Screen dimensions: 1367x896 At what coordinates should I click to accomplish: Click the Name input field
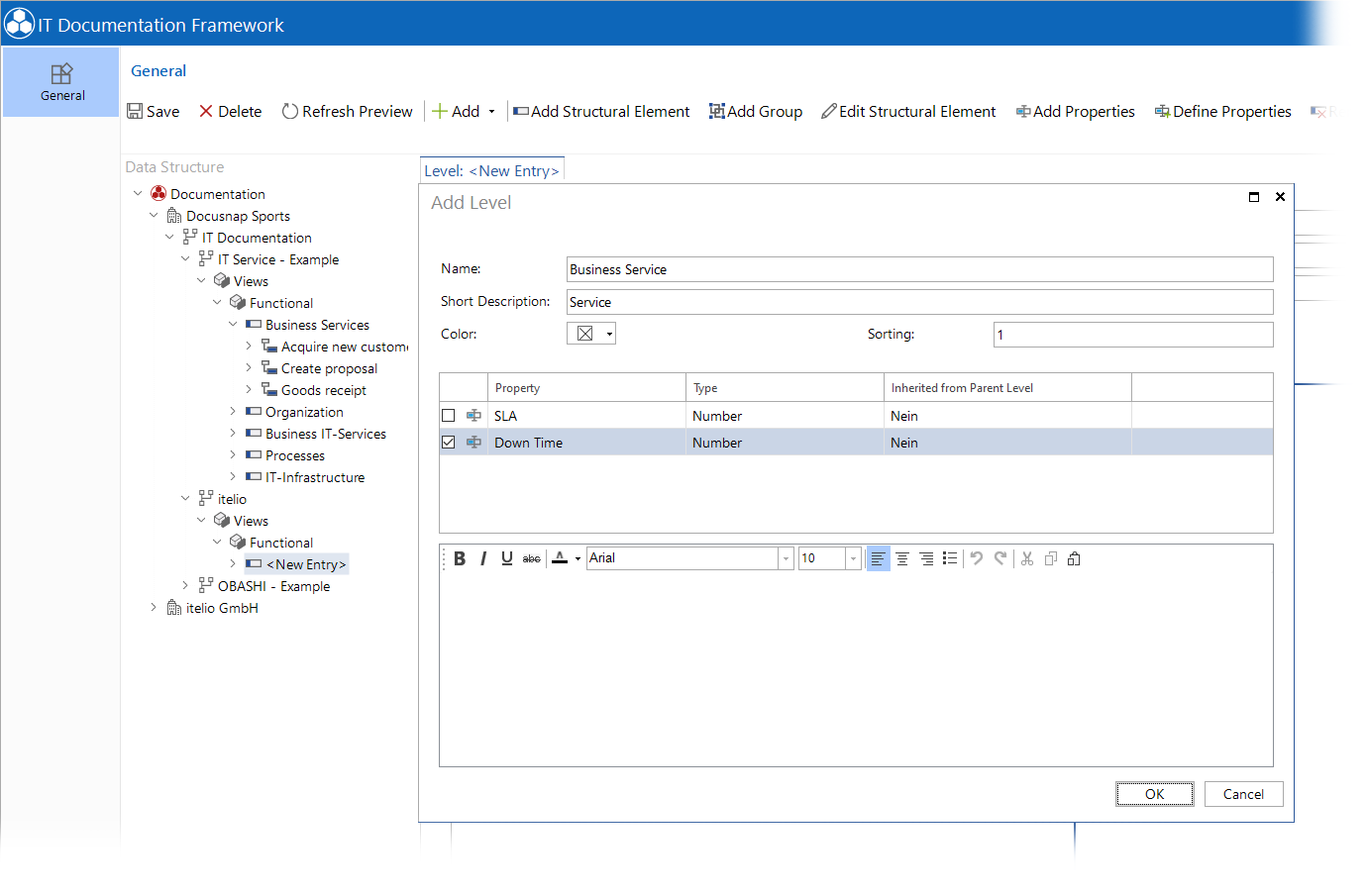click(919, 269)
